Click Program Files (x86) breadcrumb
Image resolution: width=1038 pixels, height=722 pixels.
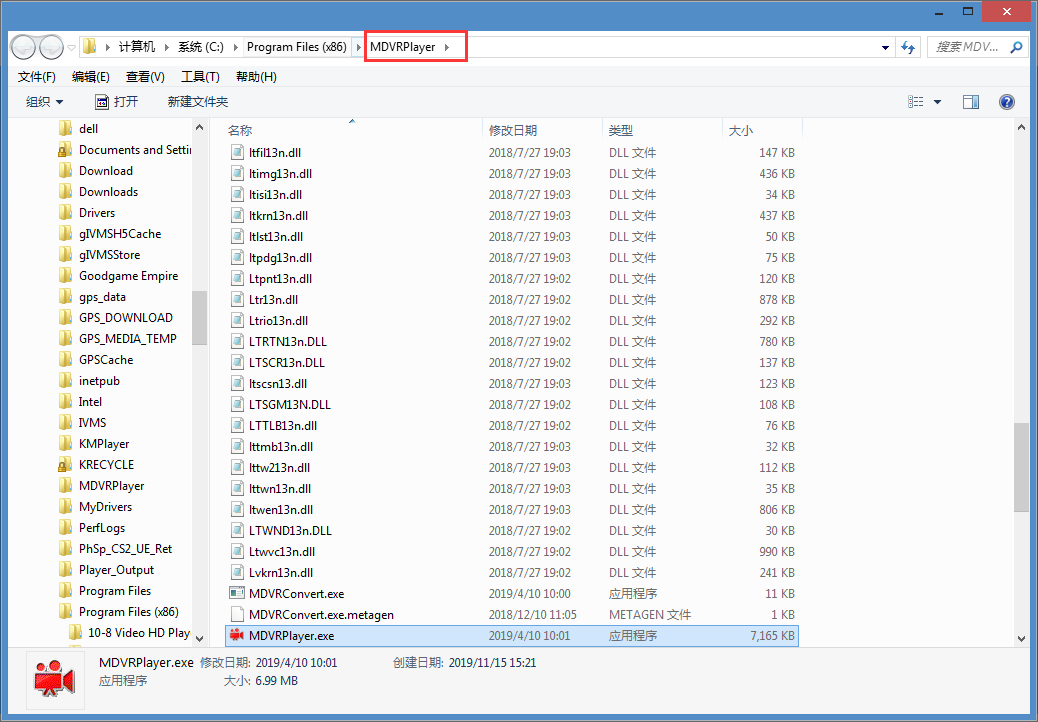tap(297, 47)
